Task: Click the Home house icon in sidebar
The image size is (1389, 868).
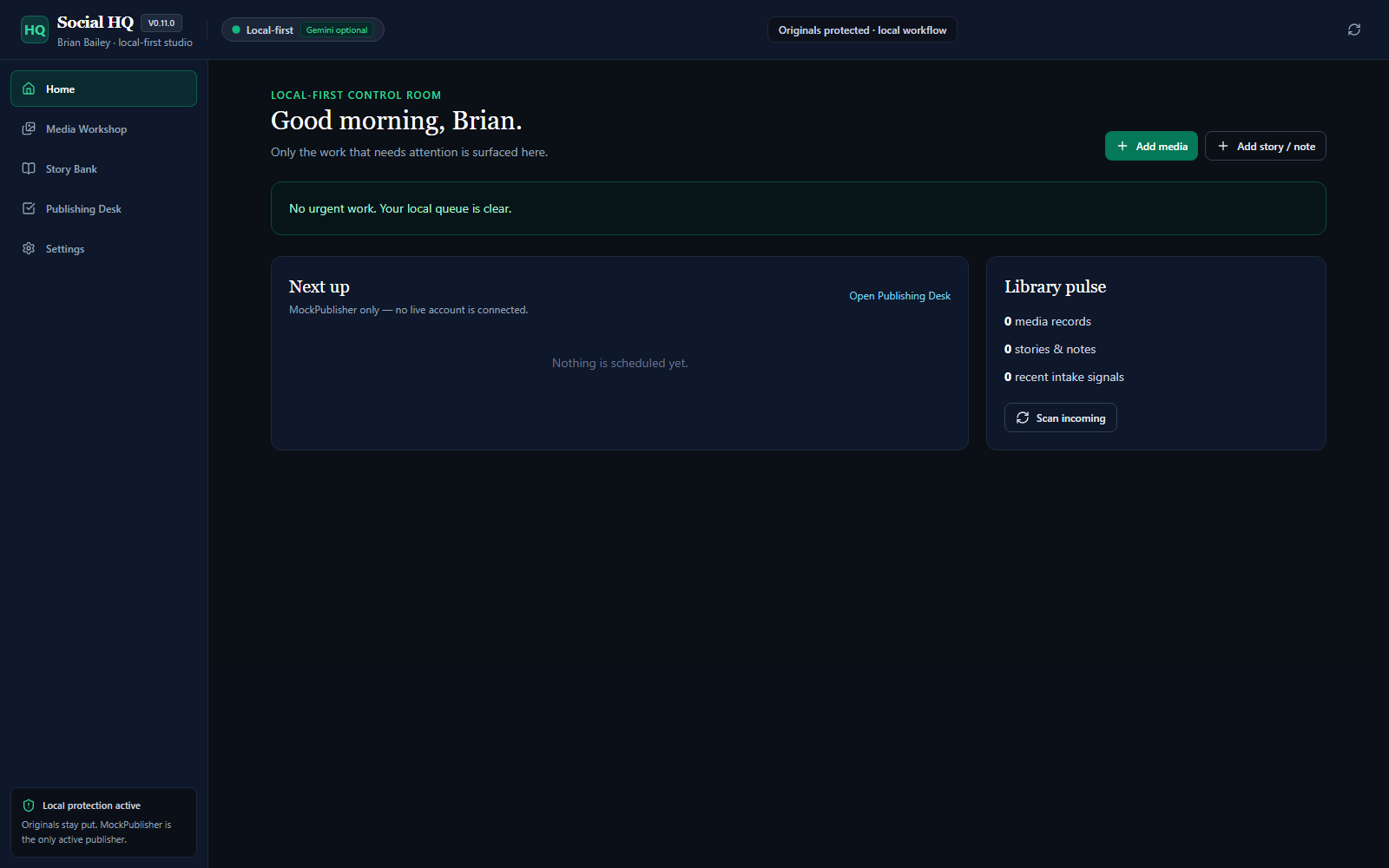Action: (x=29, y=89)
